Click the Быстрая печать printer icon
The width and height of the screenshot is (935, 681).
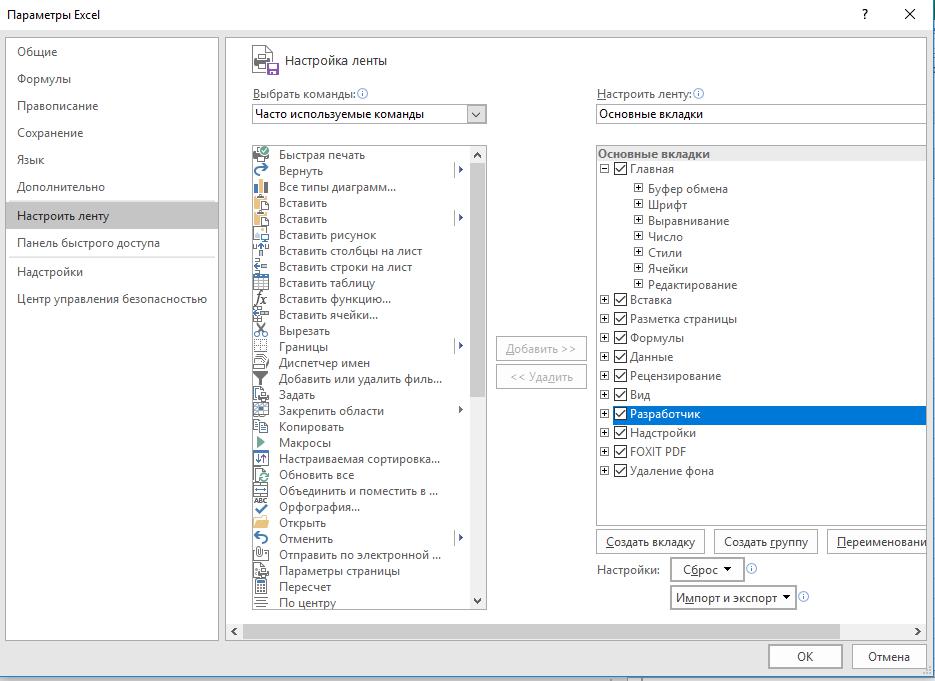[x=261, y=154]
